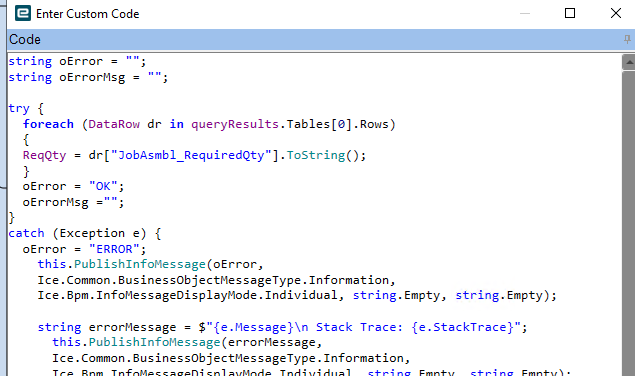Click the "JobAsmbl_RequiredQty" string literal
Viewport: 635px width, 376px height.
(x=191, y=155)
